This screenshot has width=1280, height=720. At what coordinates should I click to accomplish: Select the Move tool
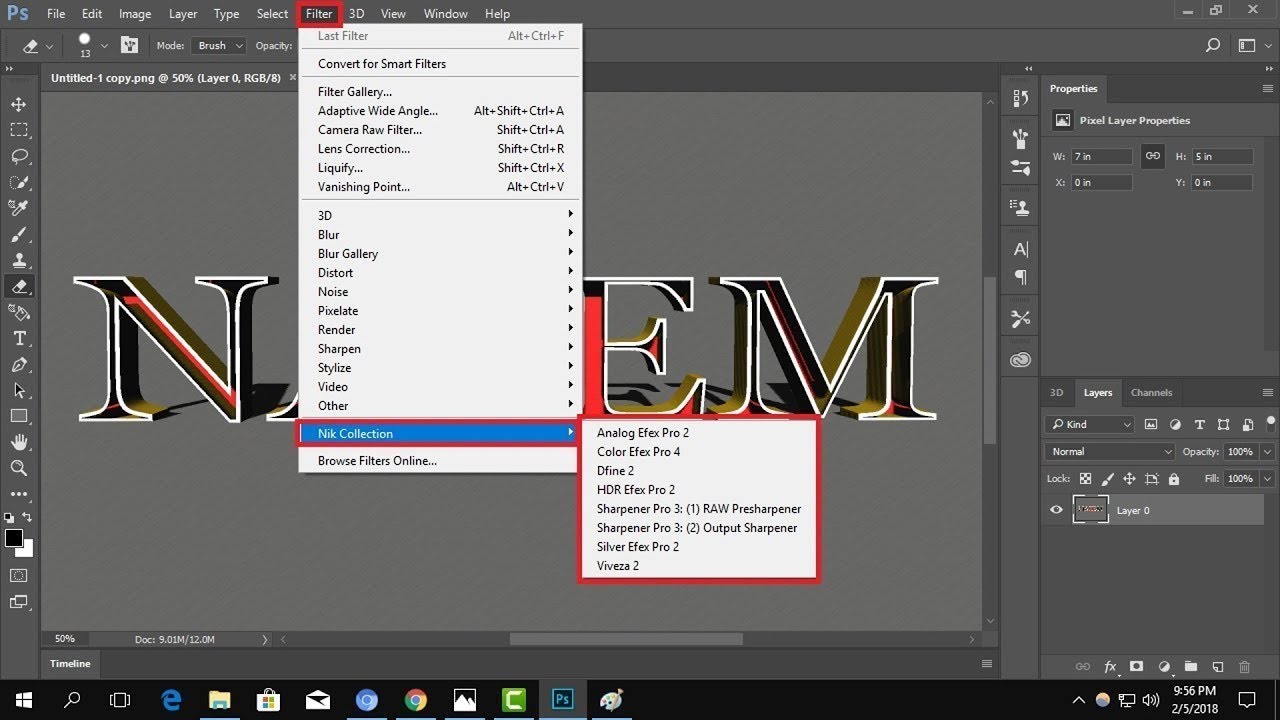[x=19, y=104]
